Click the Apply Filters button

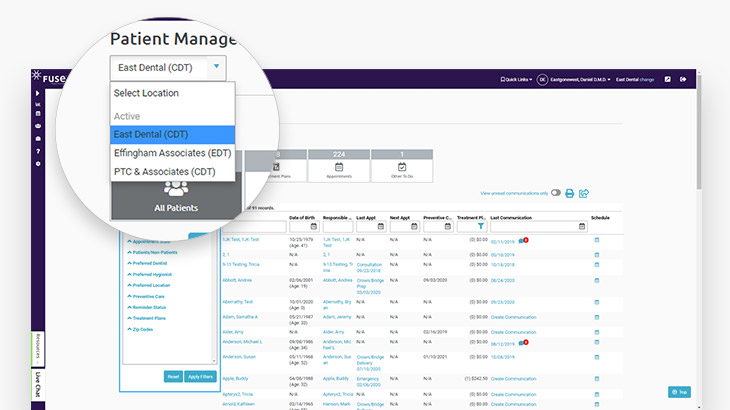(x=200, y=376)
